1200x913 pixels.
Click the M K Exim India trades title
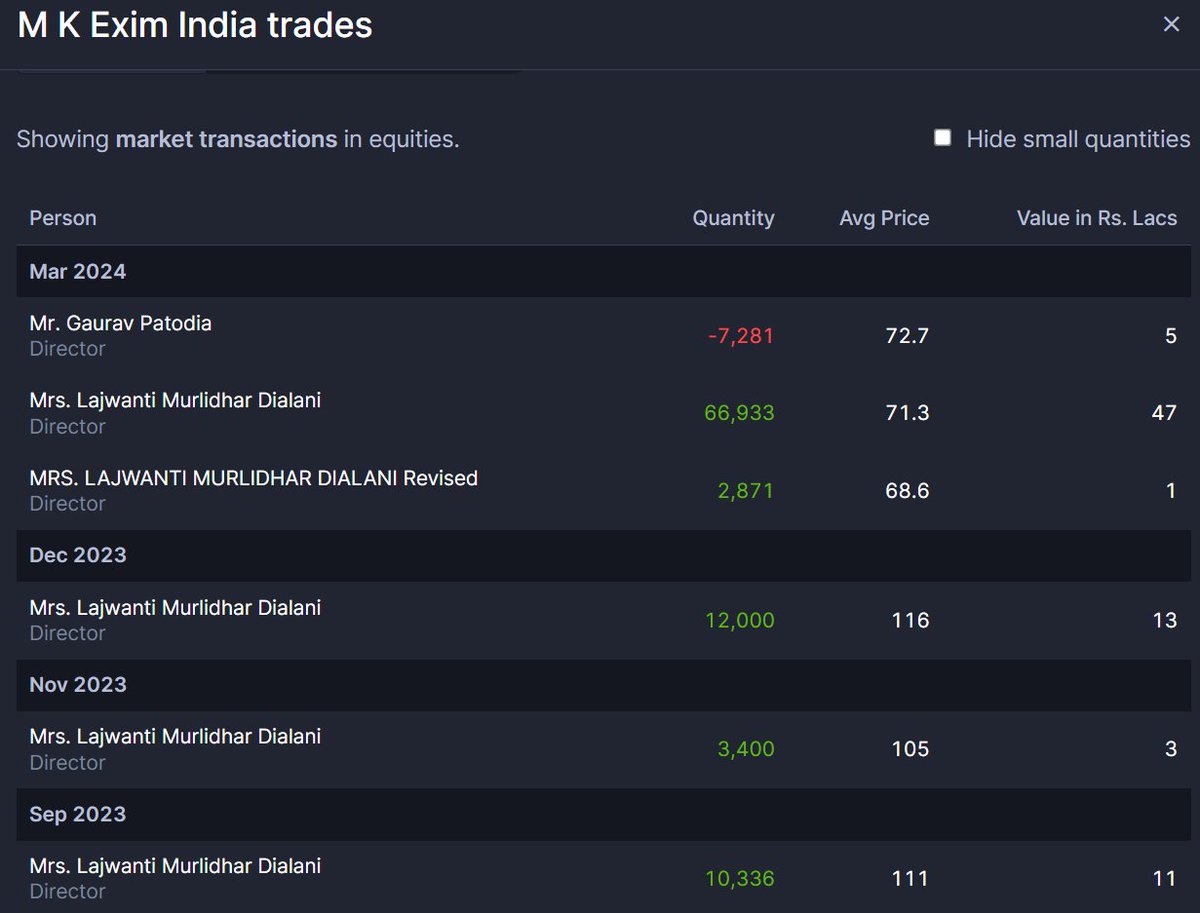point(195,25)
